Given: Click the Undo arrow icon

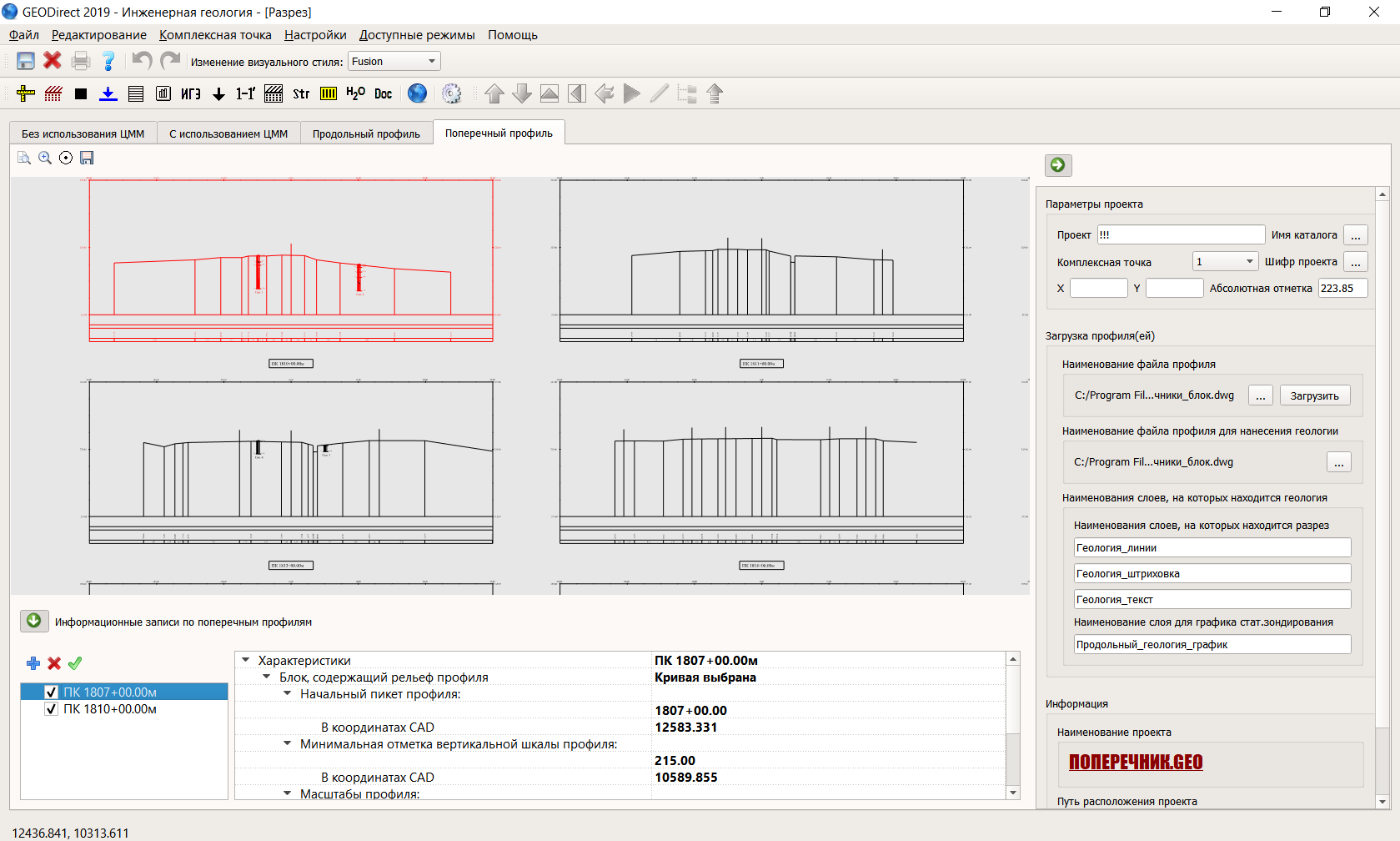Looking at the screenshot, I should tap(143, 60).
